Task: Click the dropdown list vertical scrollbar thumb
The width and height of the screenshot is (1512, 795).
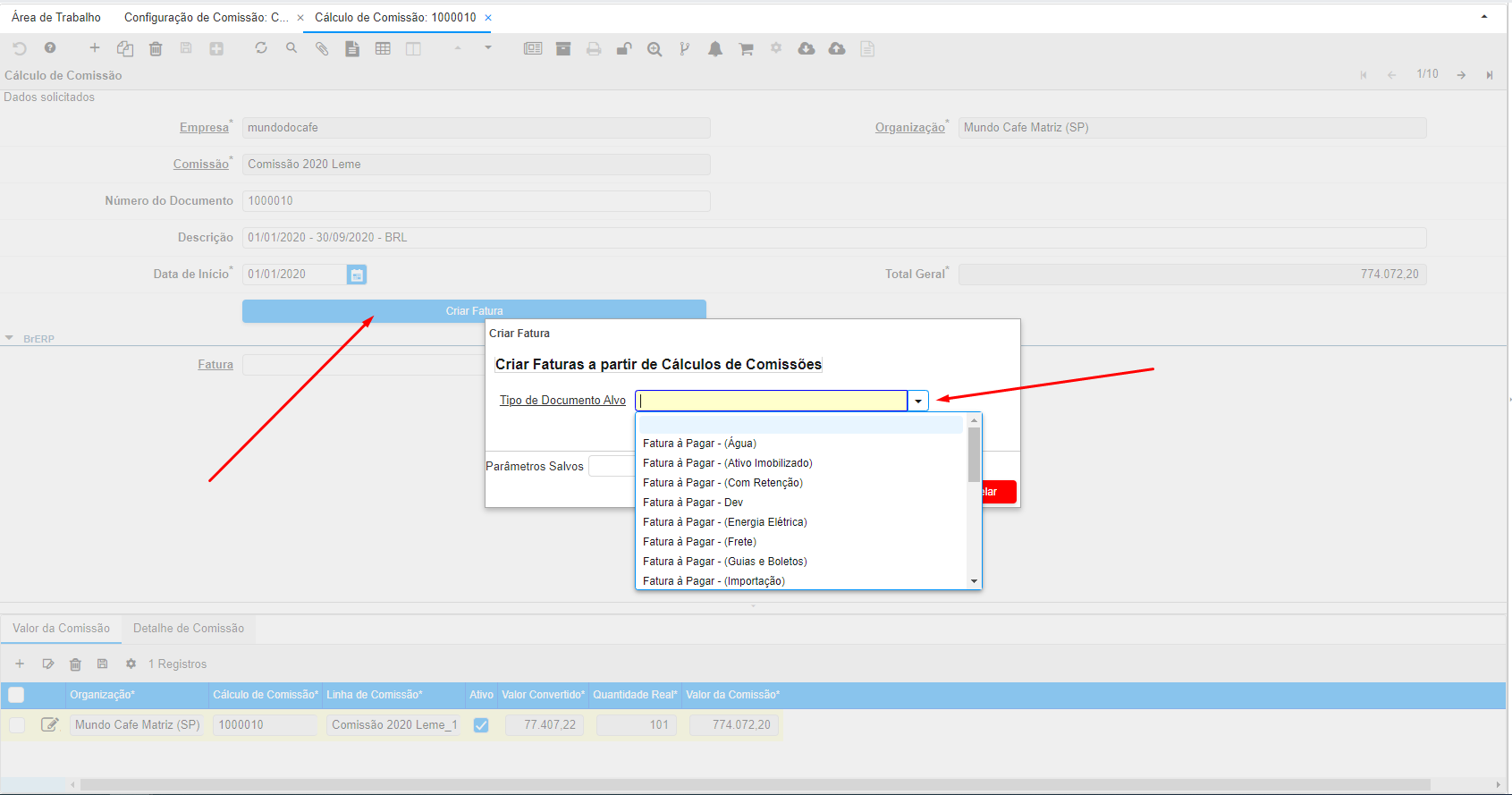Action: pyautogui.click(x=974, y=453)
